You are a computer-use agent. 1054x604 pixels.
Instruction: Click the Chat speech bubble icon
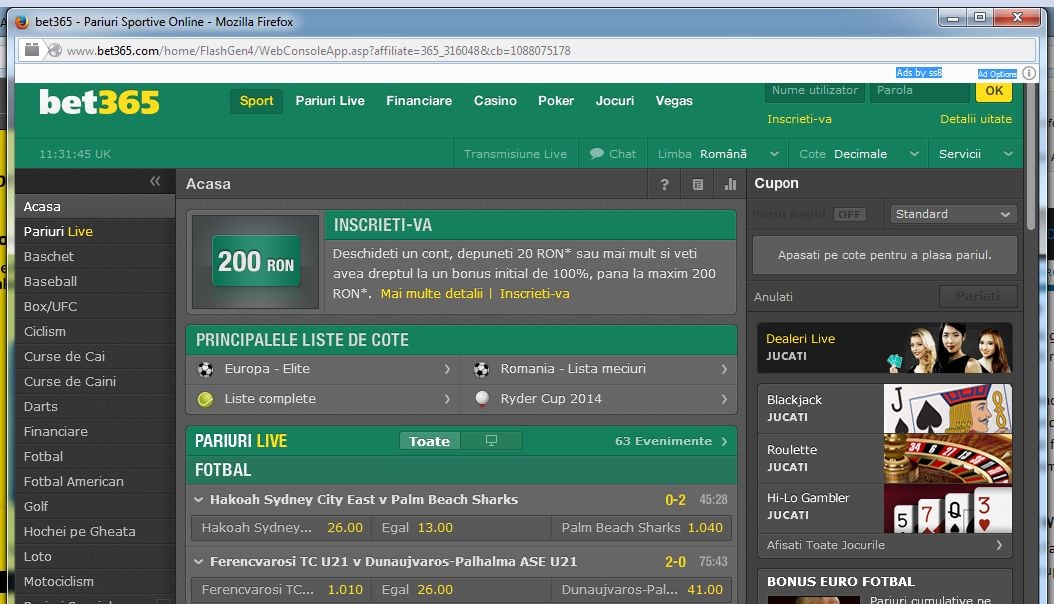596,153
